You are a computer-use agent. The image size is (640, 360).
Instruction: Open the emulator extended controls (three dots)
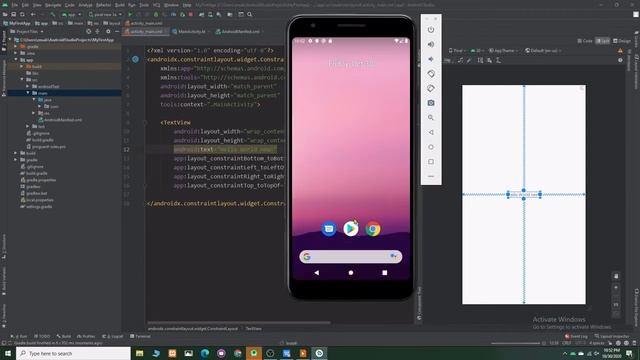pyautogui.click(x=431, y=176)
